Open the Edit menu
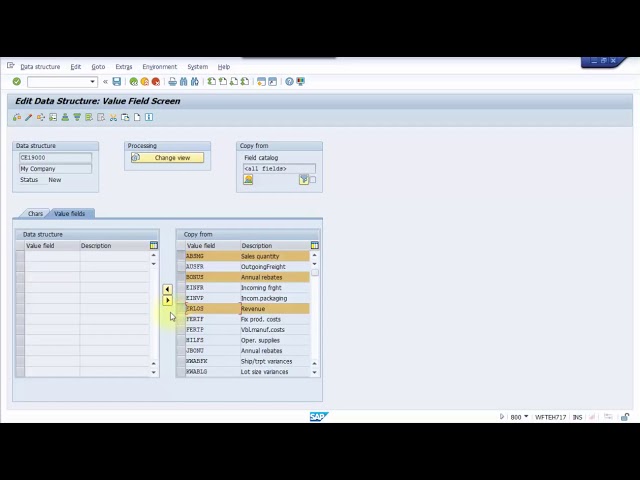The height and width of the screenshot is (480, 640). 76,67
